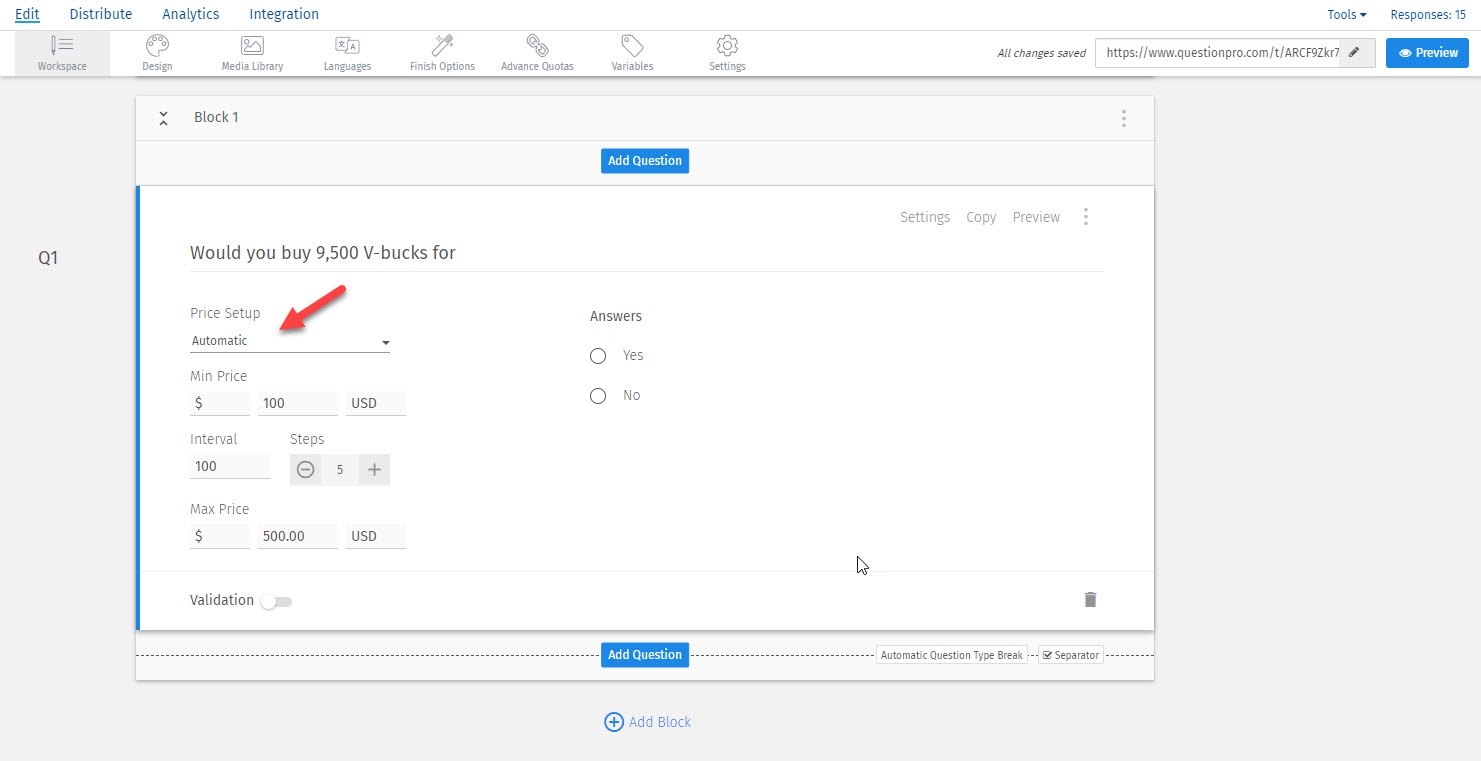1481x761 pixels.
Task: Open the Advance Quotas icon
Action: [538, 46]
